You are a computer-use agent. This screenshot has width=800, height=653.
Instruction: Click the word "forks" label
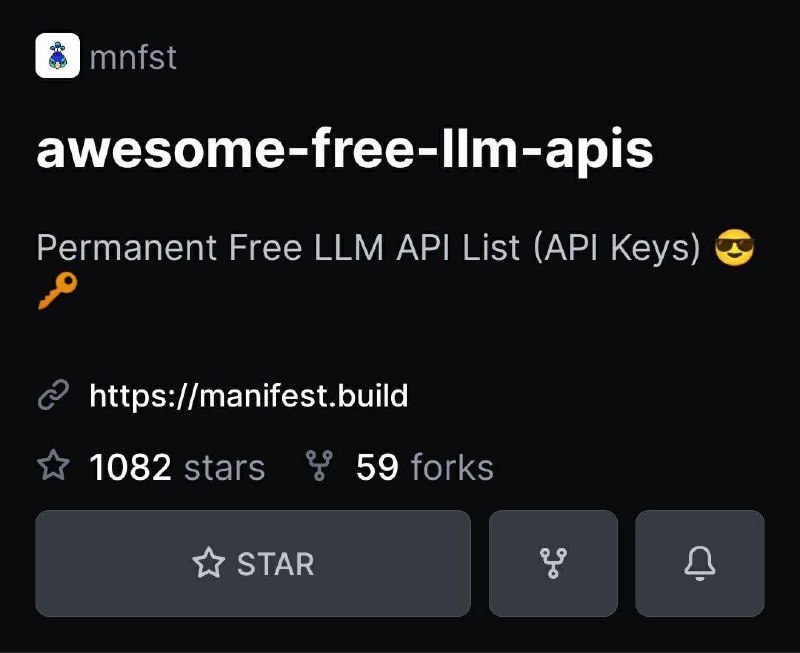(x=451, y=467)
